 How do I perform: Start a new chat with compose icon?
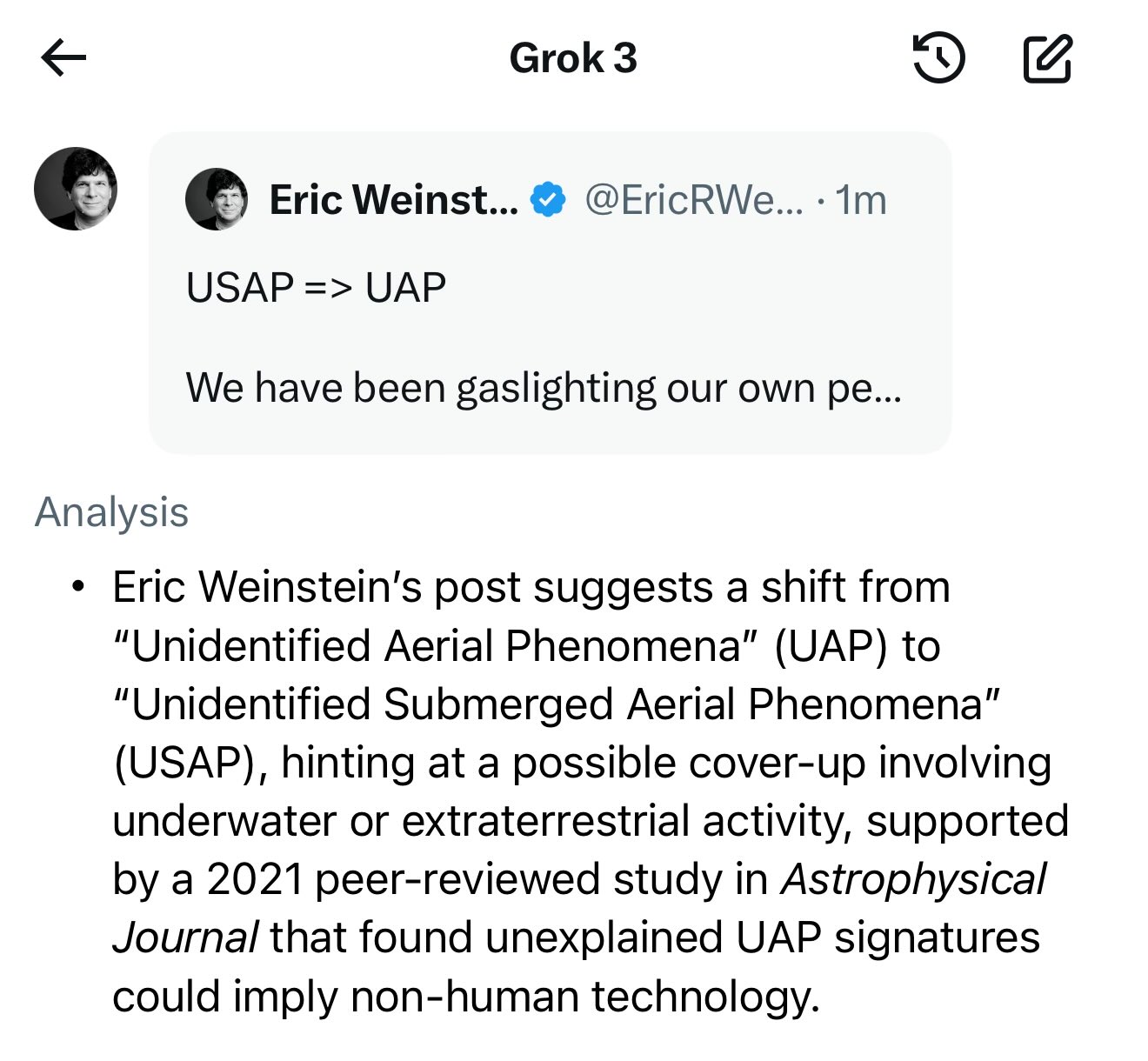click(1047, 58)
